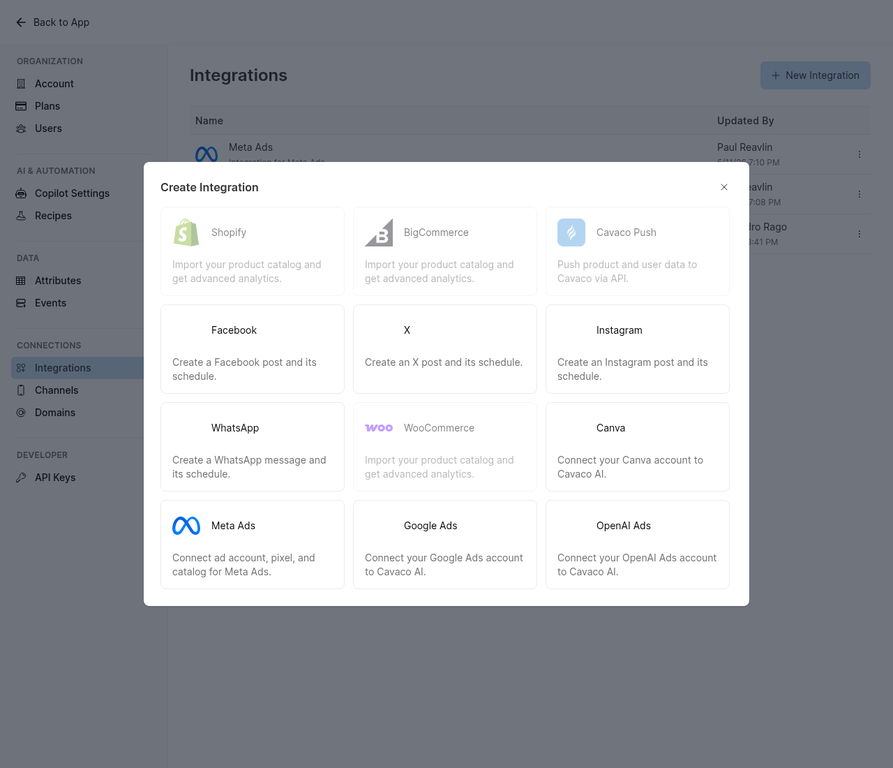Viewport: 893px width, 768px height.
Task: Click the Updated By column header
Action: pos(745,121)
